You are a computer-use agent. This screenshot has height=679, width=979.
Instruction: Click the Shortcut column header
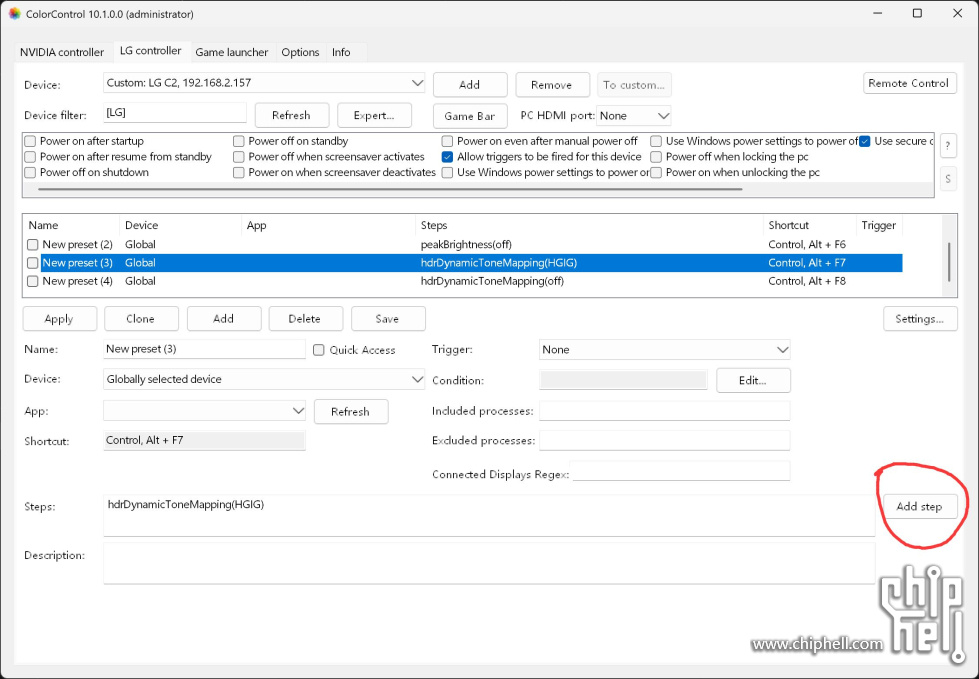[809, 225]
